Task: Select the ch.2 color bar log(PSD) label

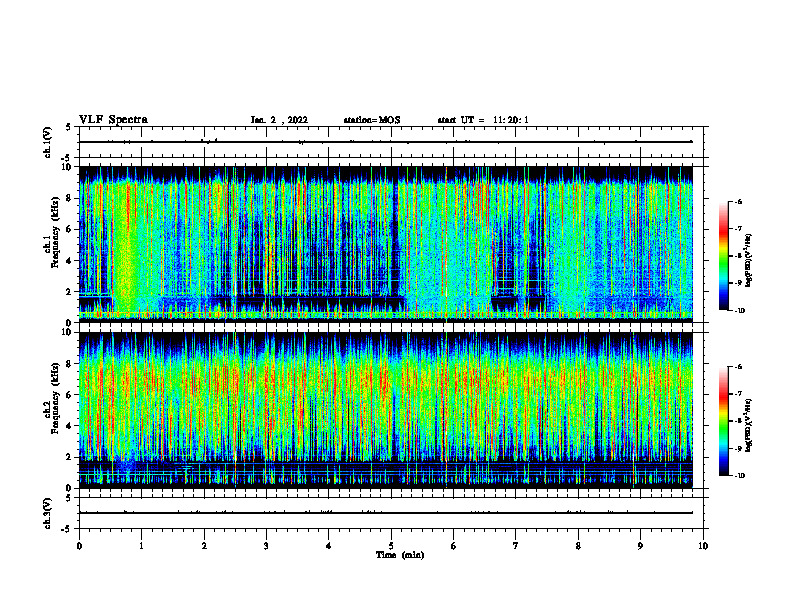Action: tap(749, 426)
